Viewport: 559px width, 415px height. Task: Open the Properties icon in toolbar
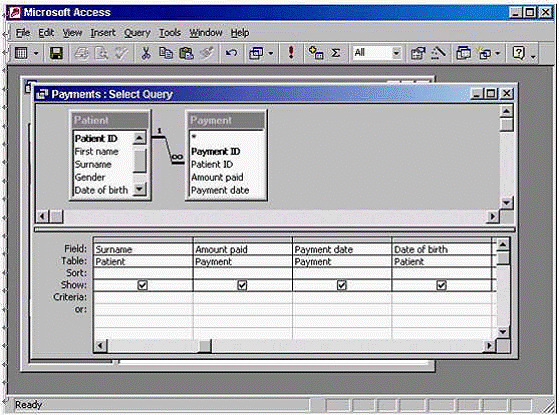point(418,53)
